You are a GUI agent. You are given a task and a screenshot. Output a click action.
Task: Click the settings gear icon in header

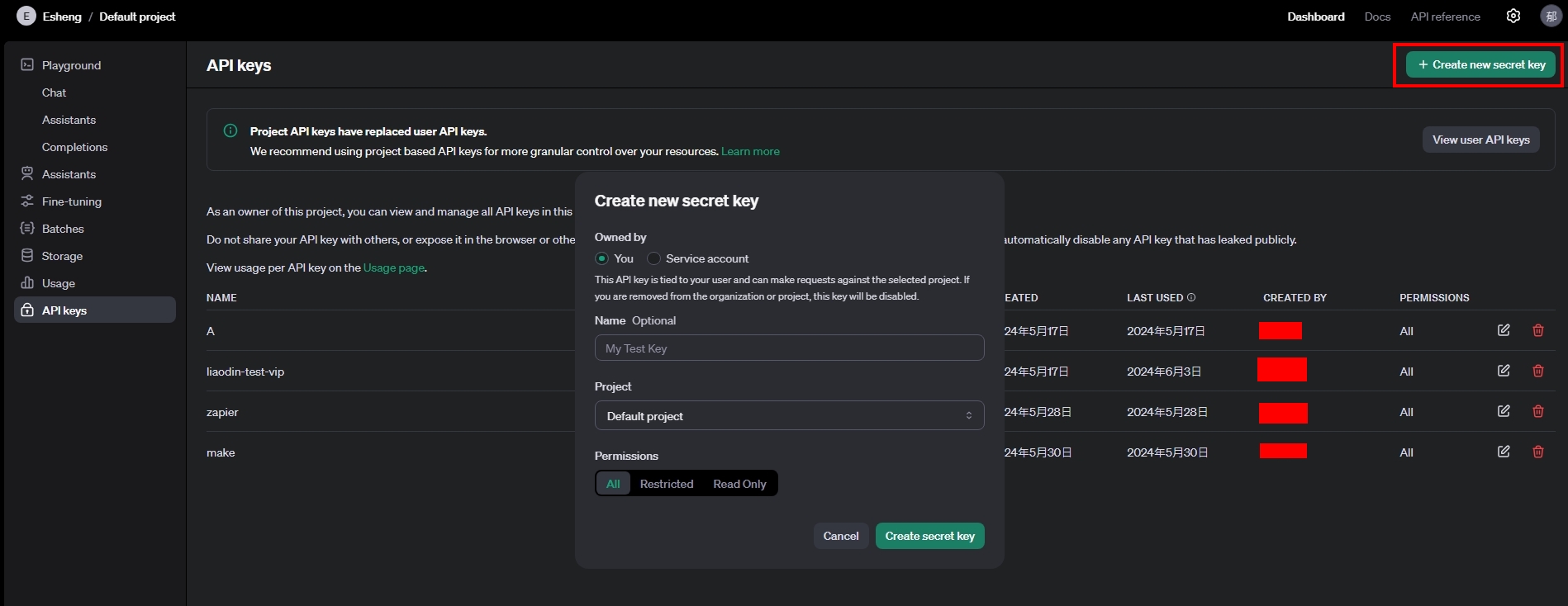coord(1513,17)
